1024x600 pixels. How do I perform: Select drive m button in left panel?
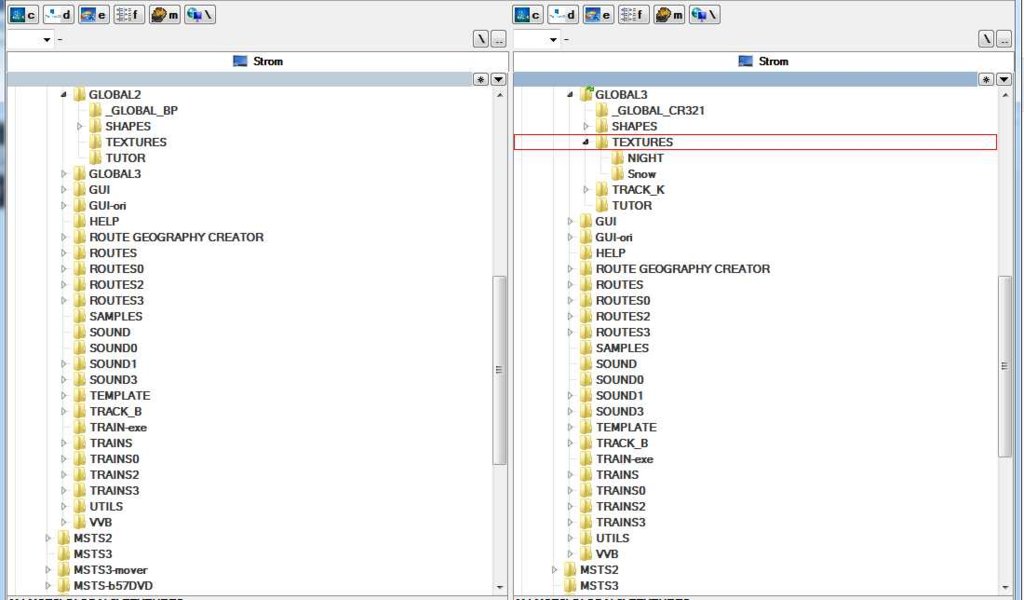click(x=164, y=14)
